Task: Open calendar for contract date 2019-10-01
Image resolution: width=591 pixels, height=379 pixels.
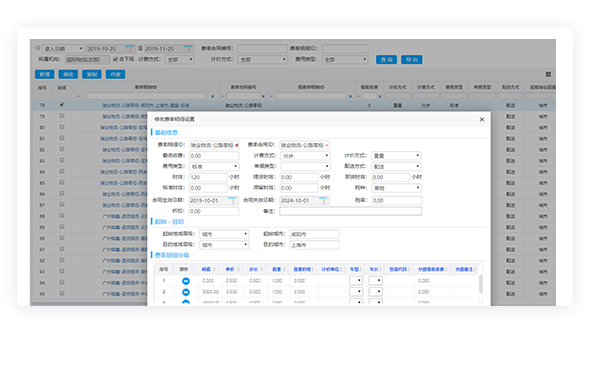Action: click(x=233, y=200)
